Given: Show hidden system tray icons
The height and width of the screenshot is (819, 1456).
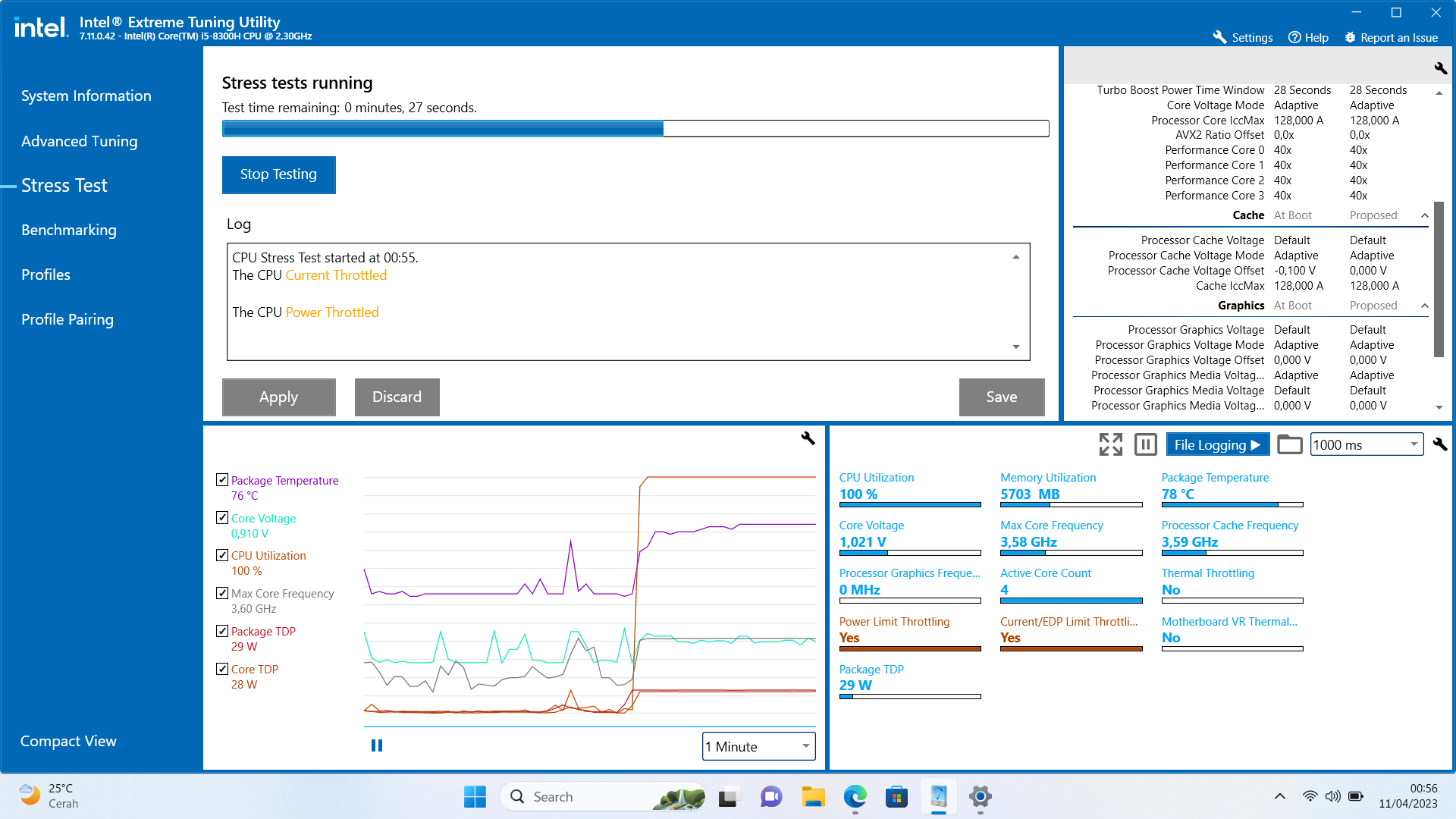Looking at the screenshot, I should (1280, 796).
